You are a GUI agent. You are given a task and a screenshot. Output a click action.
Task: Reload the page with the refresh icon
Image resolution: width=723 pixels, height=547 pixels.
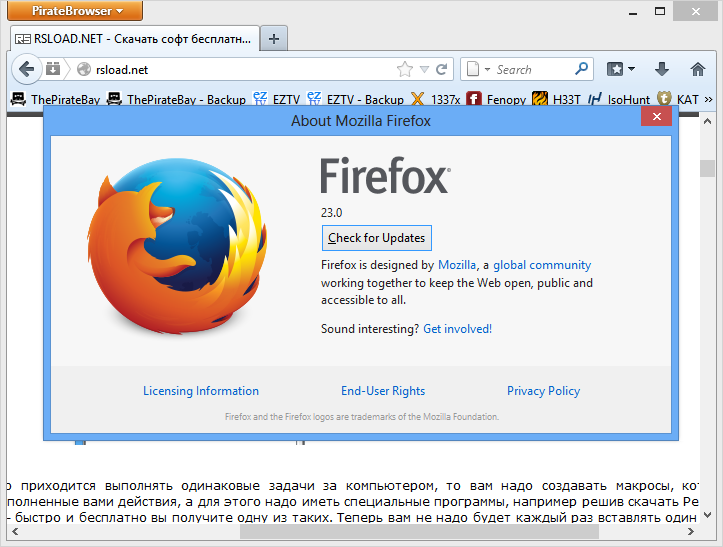[442, 70]
